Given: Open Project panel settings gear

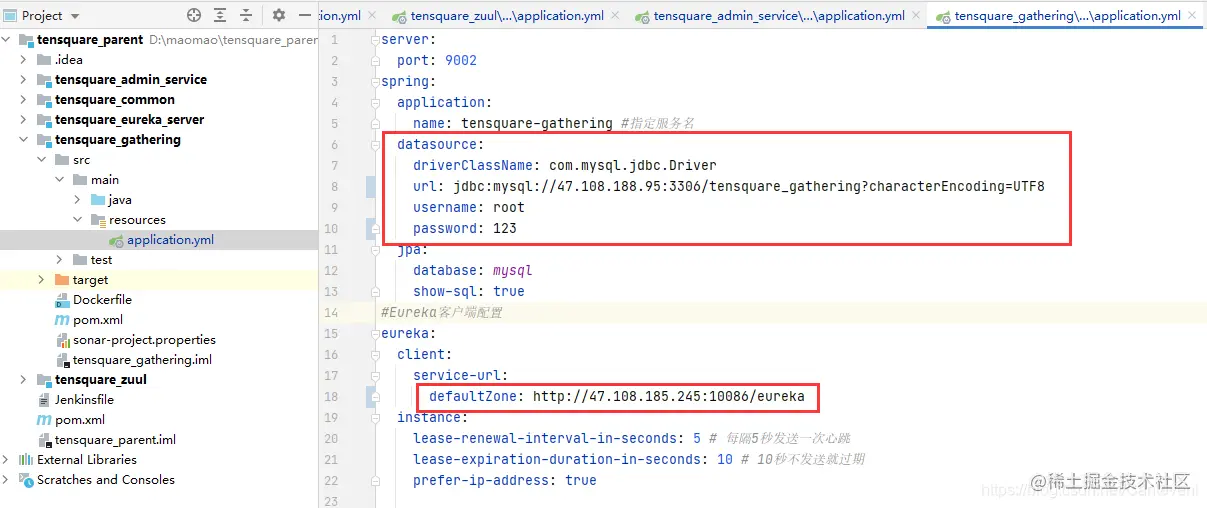Looking at the screenshot, I should pos(279,16).
